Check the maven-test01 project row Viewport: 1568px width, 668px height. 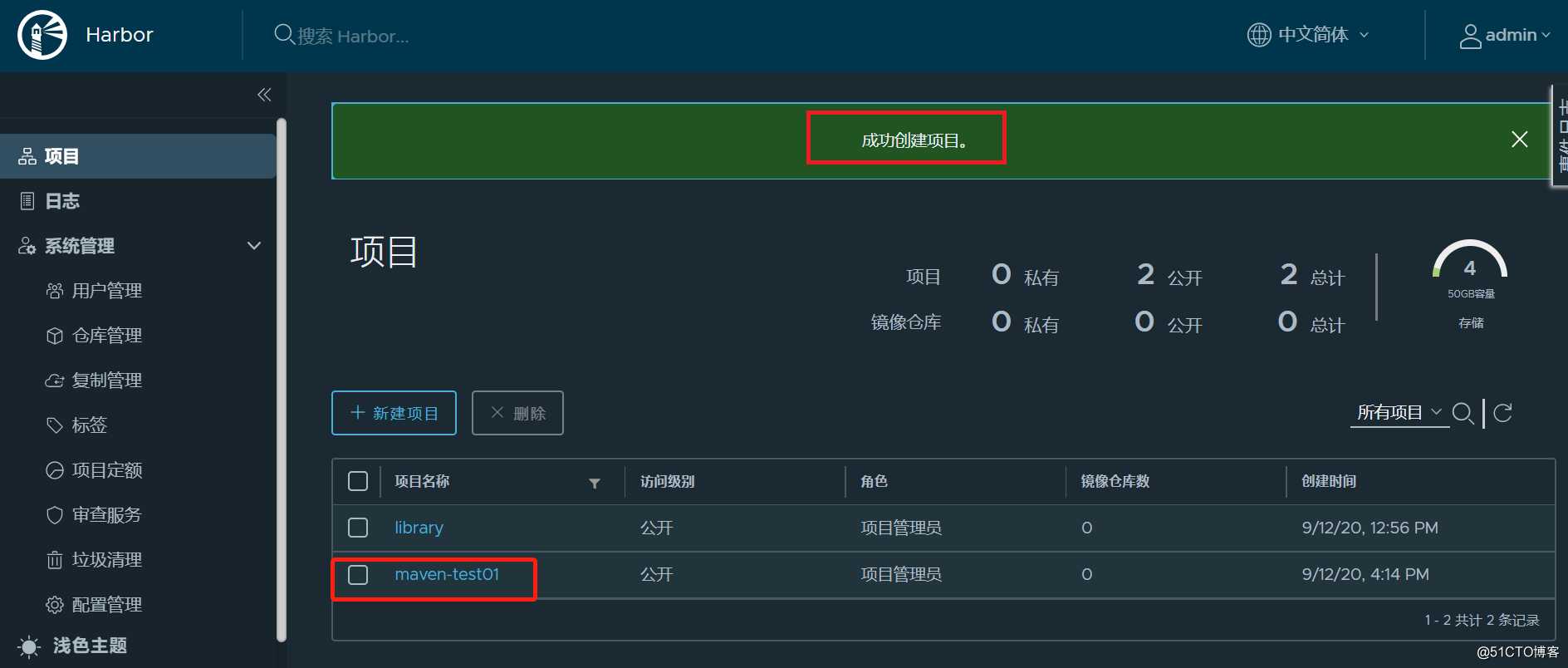tap(358, 574)
